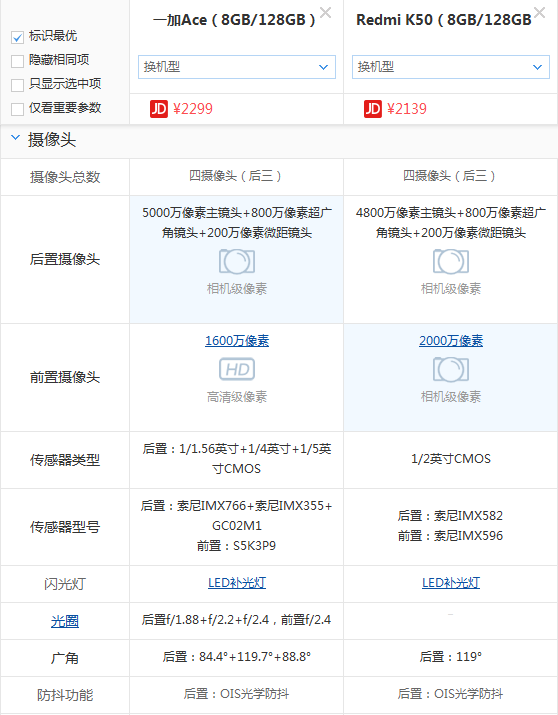Click Redmi K50 四摄像头（后三）value

click(451, 176)
